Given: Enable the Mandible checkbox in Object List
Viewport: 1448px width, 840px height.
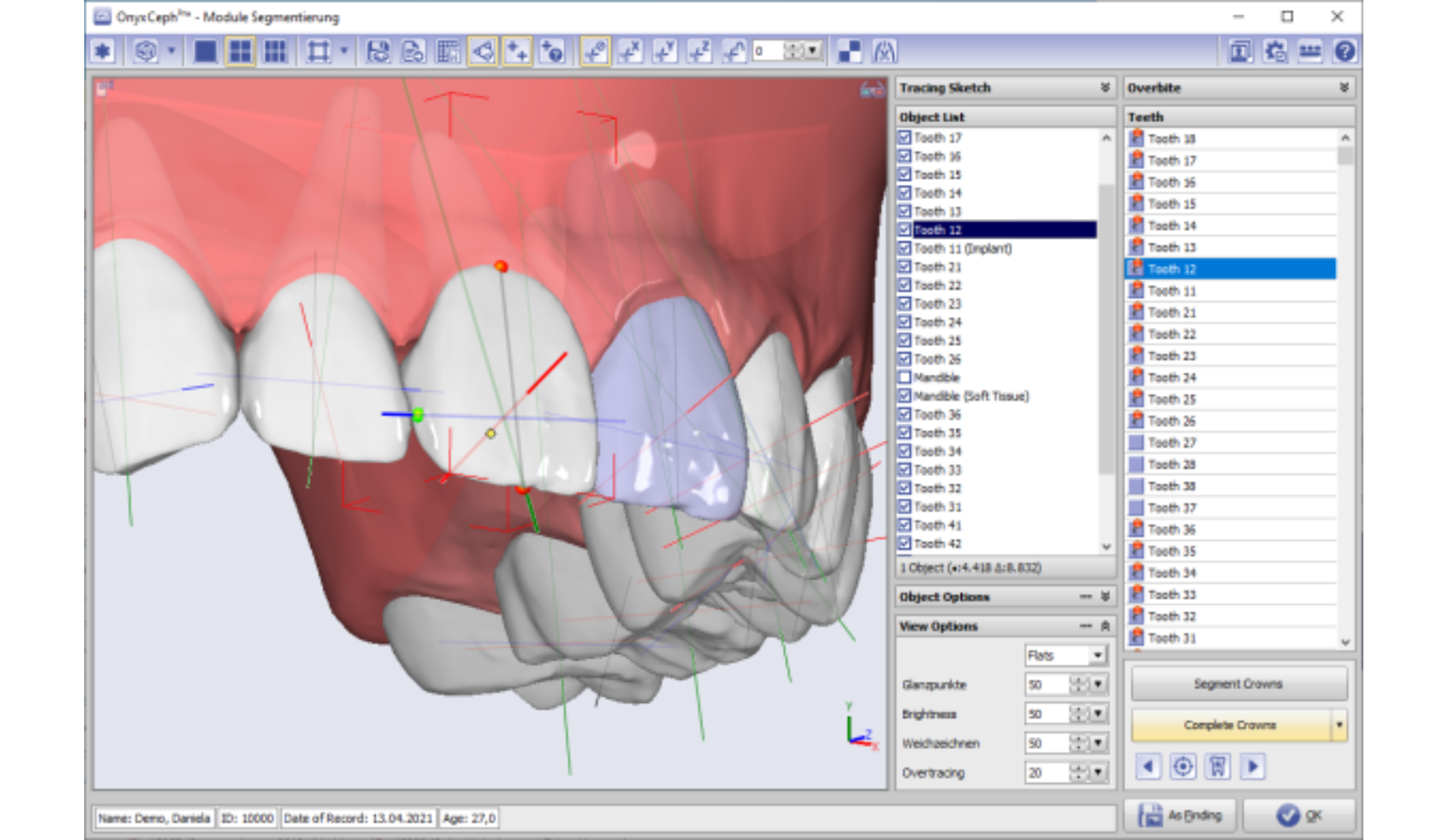Looking at the screenshot, I should click(x=904, y=377).
